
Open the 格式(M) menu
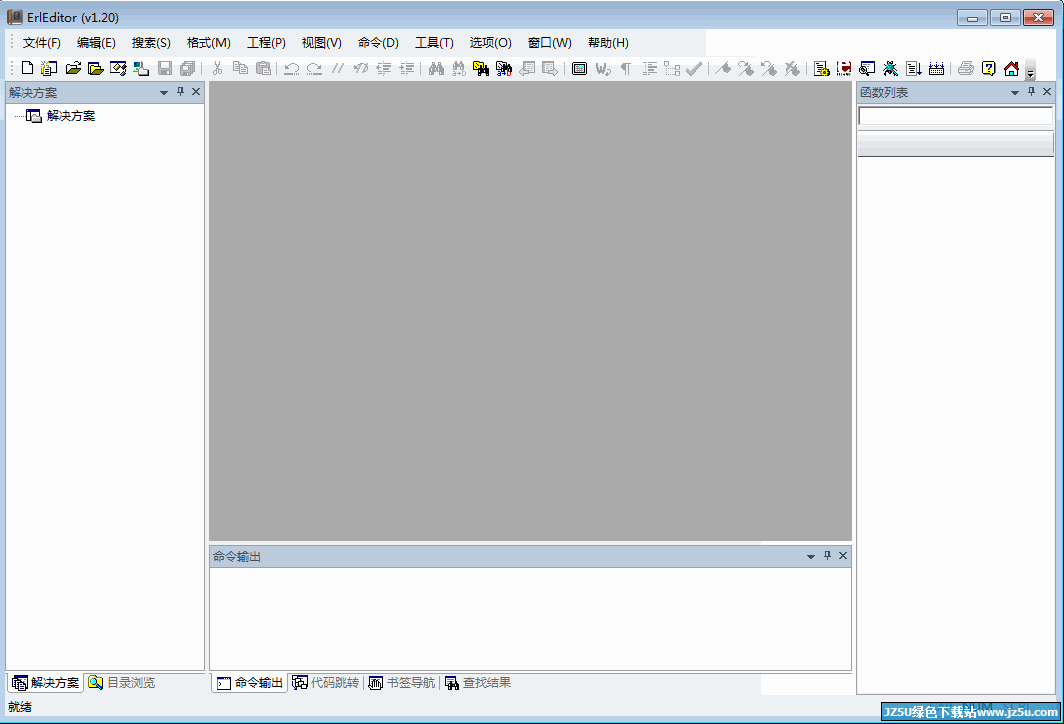pos(208,43)
